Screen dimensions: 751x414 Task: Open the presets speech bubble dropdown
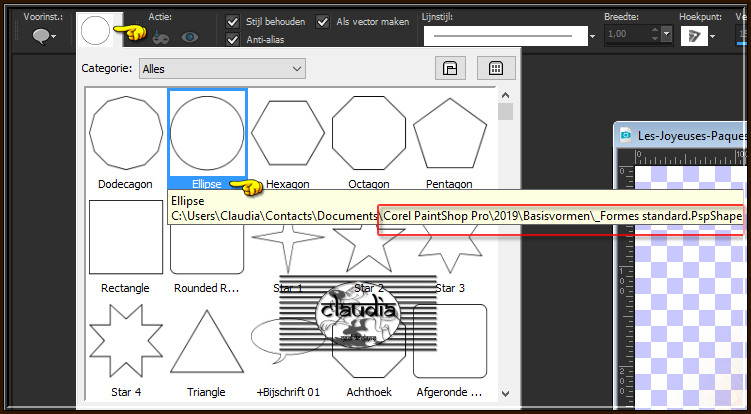click(44, 37)
